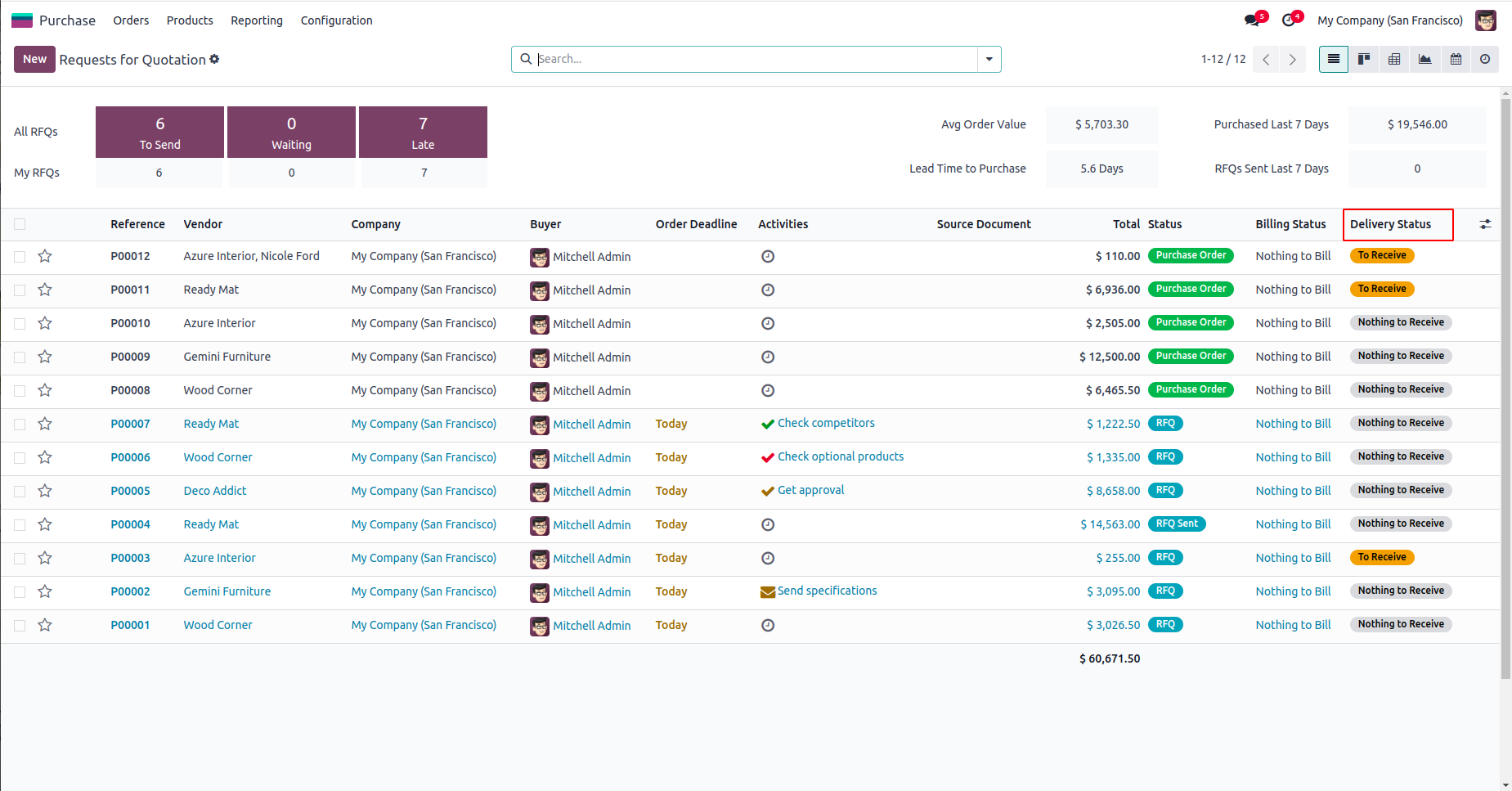Viewport: 1512px width, 791px height.
Task: Switch to Kanban view
Action: (x=1364, y=59)
